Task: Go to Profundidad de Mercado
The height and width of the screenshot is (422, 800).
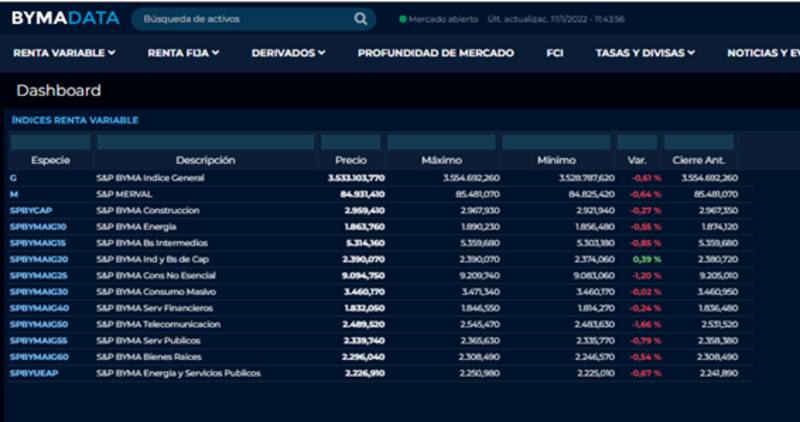Action: coord(435,53)
